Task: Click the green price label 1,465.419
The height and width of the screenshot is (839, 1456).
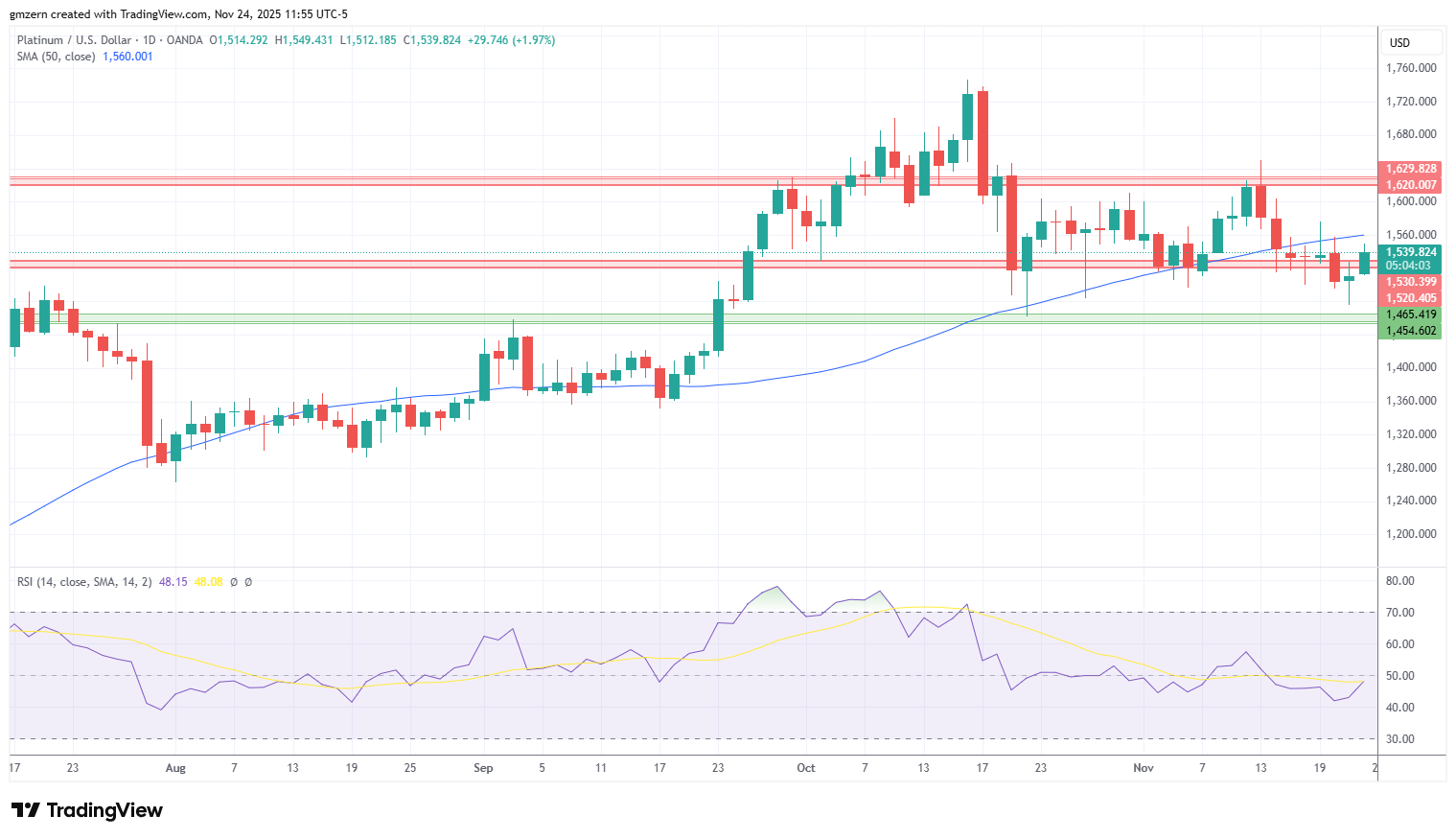Action: pos(1410,315)
